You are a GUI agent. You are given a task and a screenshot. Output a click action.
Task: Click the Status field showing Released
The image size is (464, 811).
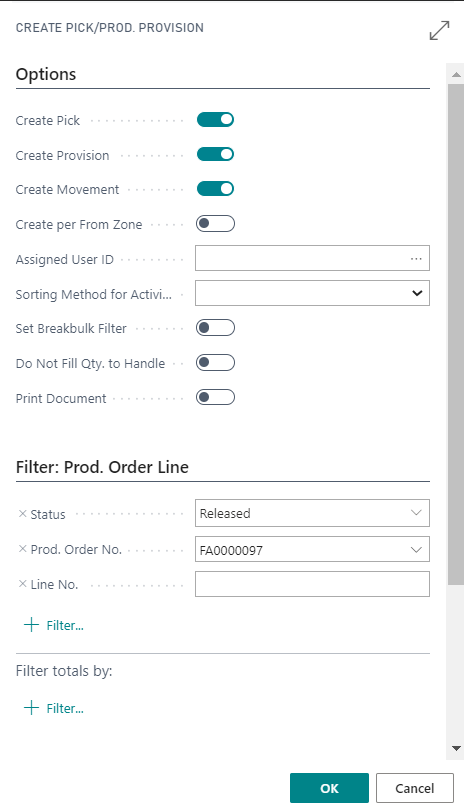pos(312,513)
